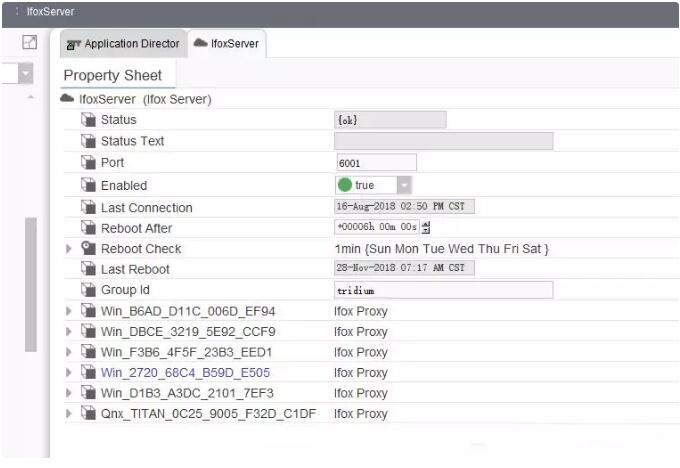Click the Win_B6AD_D11C_006D_EF94 proxy icon
Viewport: 680px width, 468px height.
87,311
